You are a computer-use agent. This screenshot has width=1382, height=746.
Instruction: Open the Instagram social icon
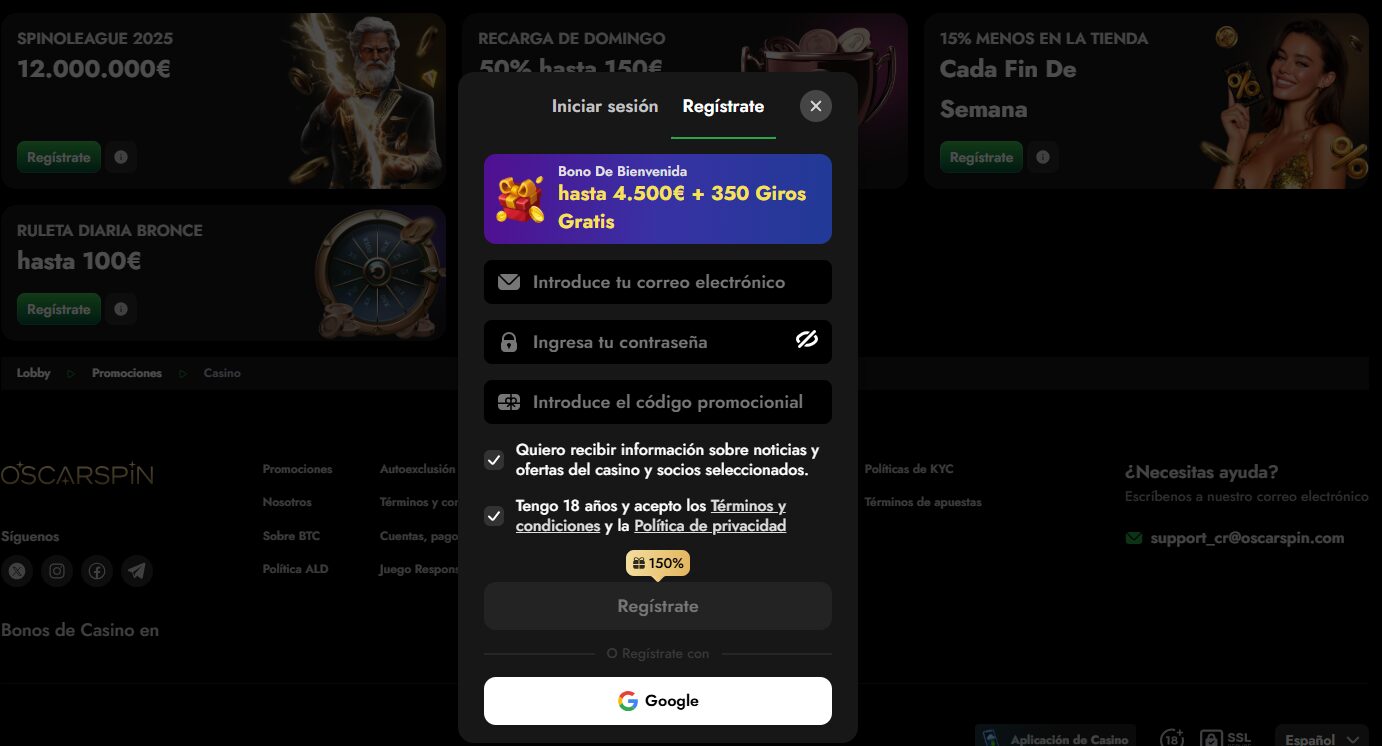[57, 571]
